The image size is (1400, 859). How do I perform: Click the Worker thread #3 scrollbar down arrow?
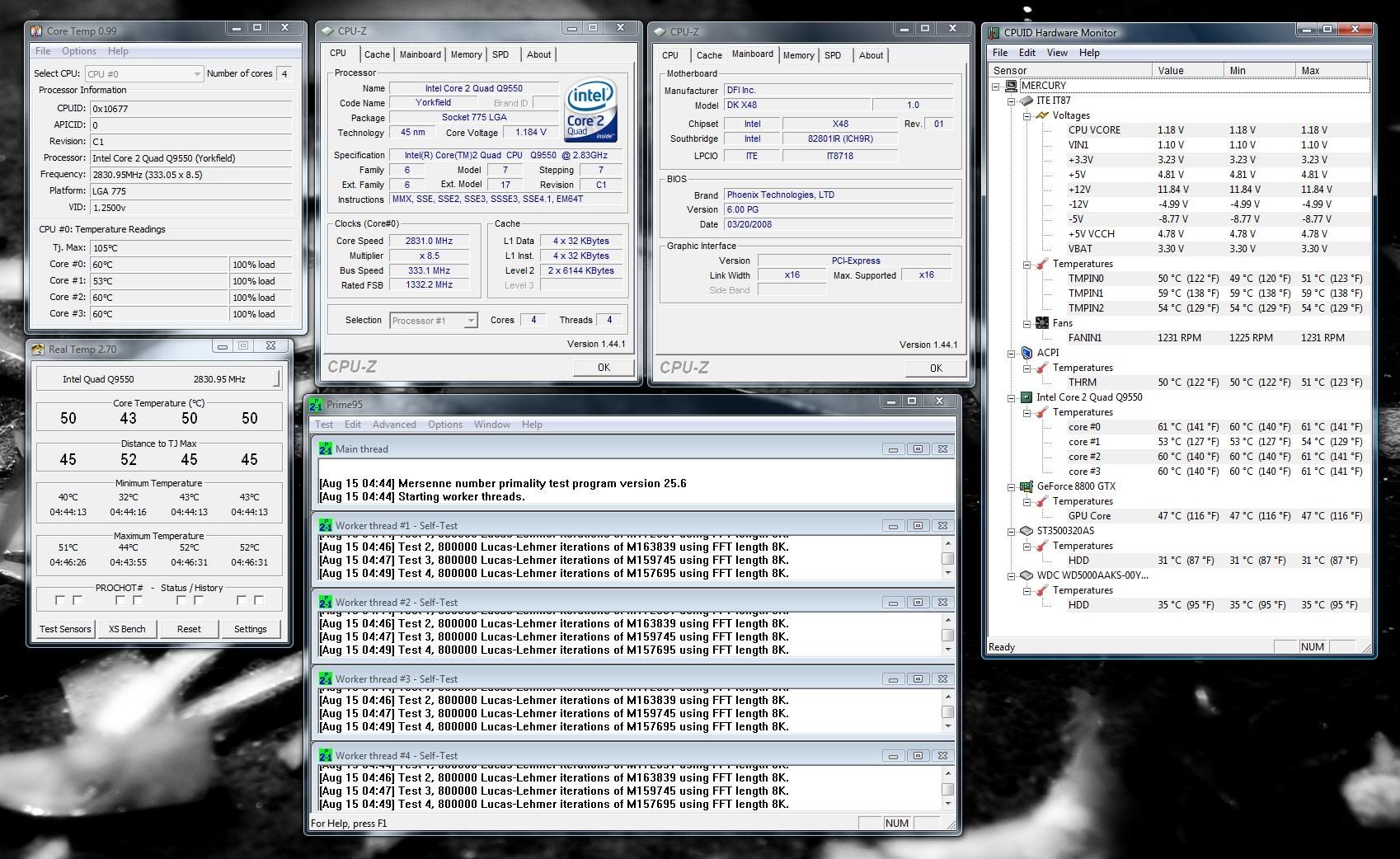[x=948, y=726]
